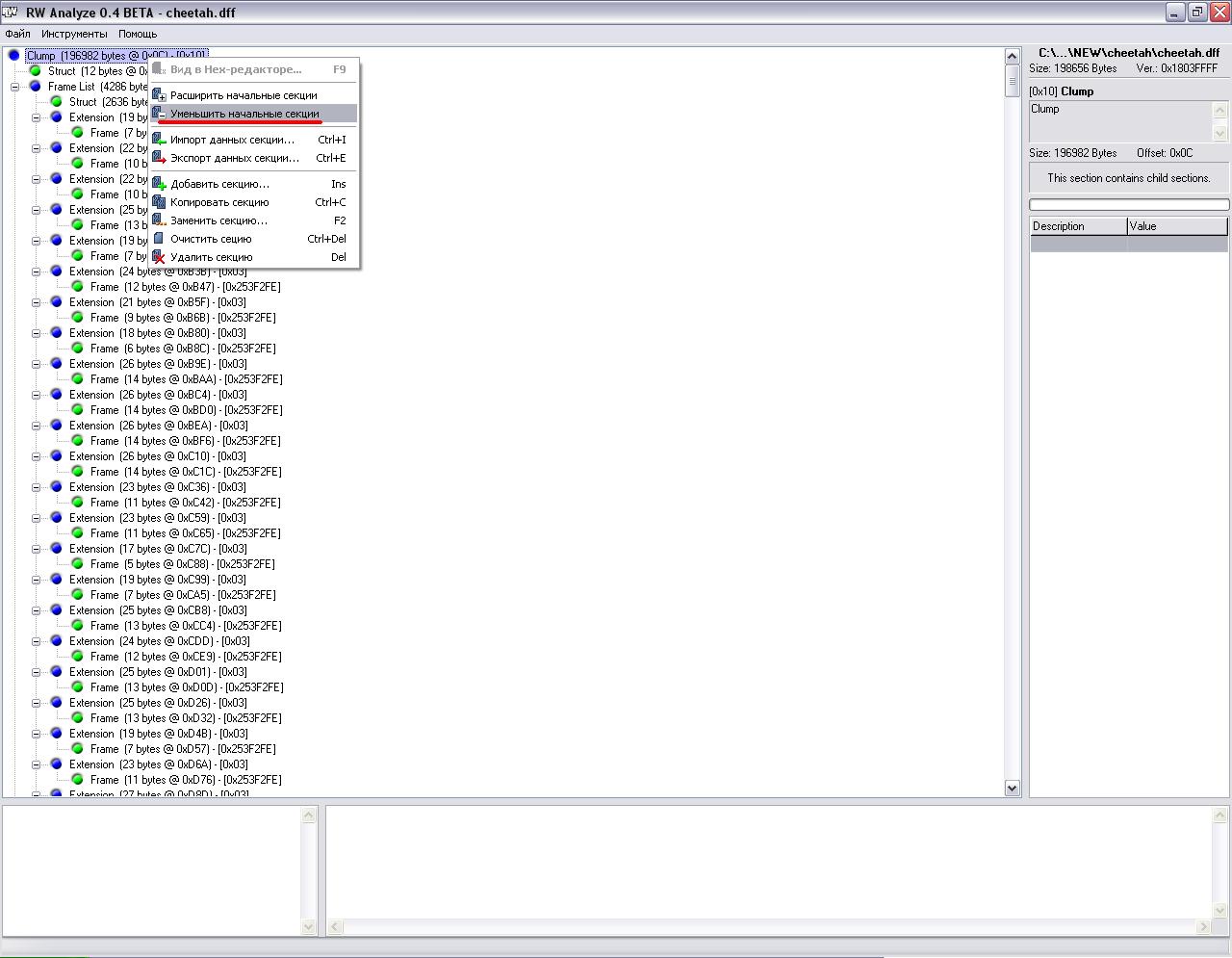Image resolution: width=1232 pixels, height=958 pixels.
Task: Click the tree view vertical scrollbar thumb
Action: pyautogui.click(x=1012, y=81)
